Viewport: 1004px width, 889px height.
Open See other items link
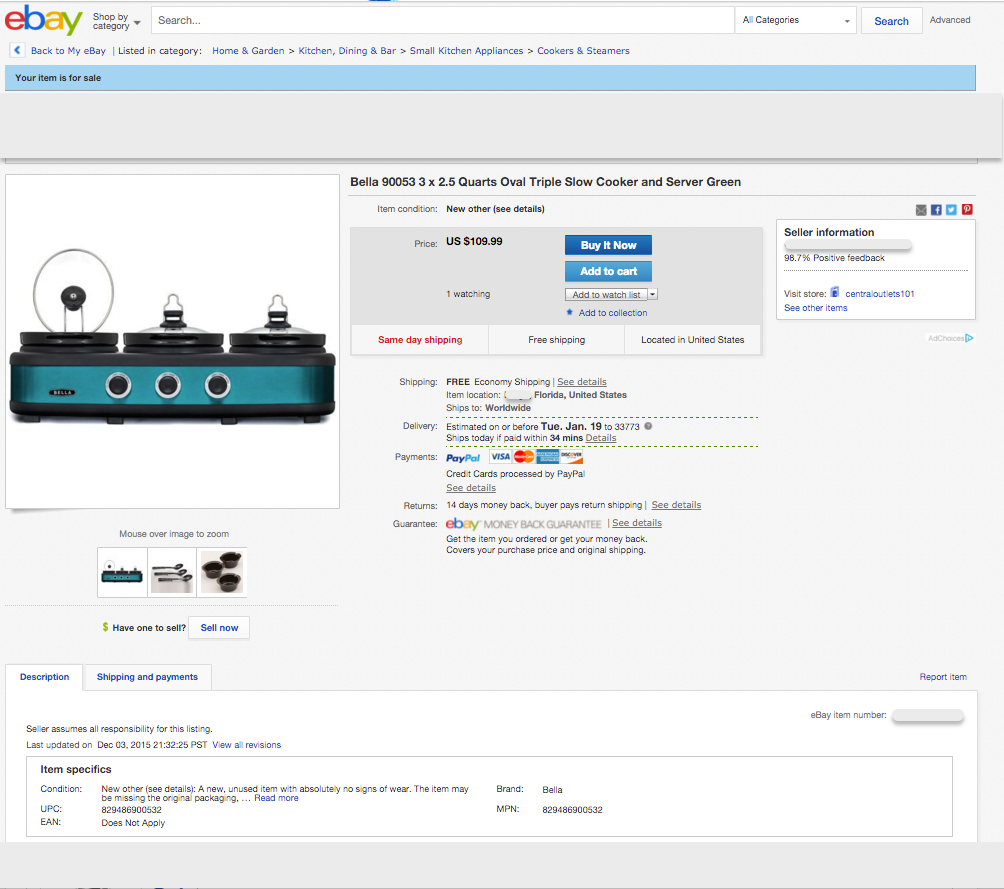coord(815,308)
